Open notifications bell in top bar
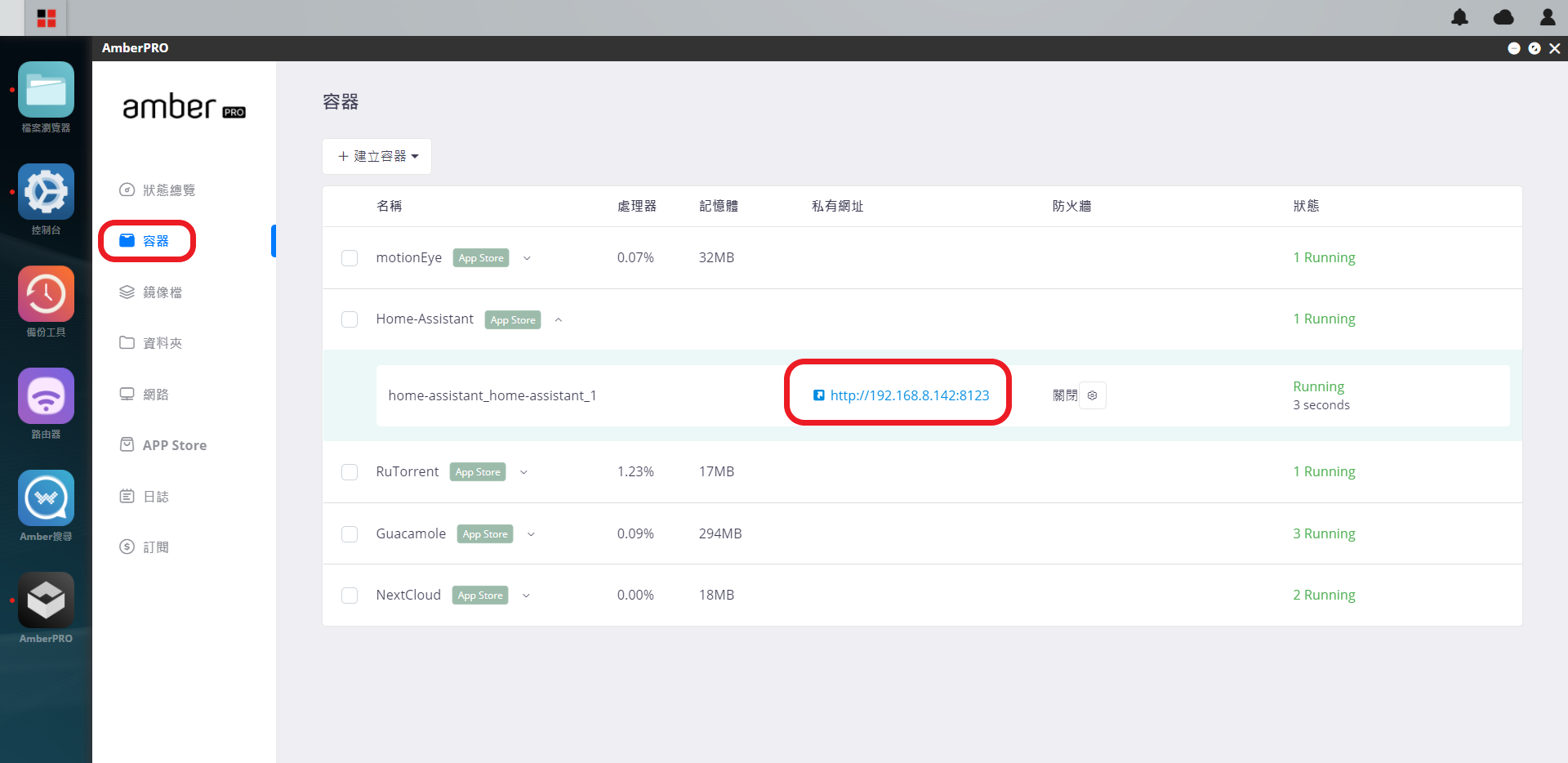This screenshot has height=763, width=1568. pyautogui.click(x=1459, y=17)
